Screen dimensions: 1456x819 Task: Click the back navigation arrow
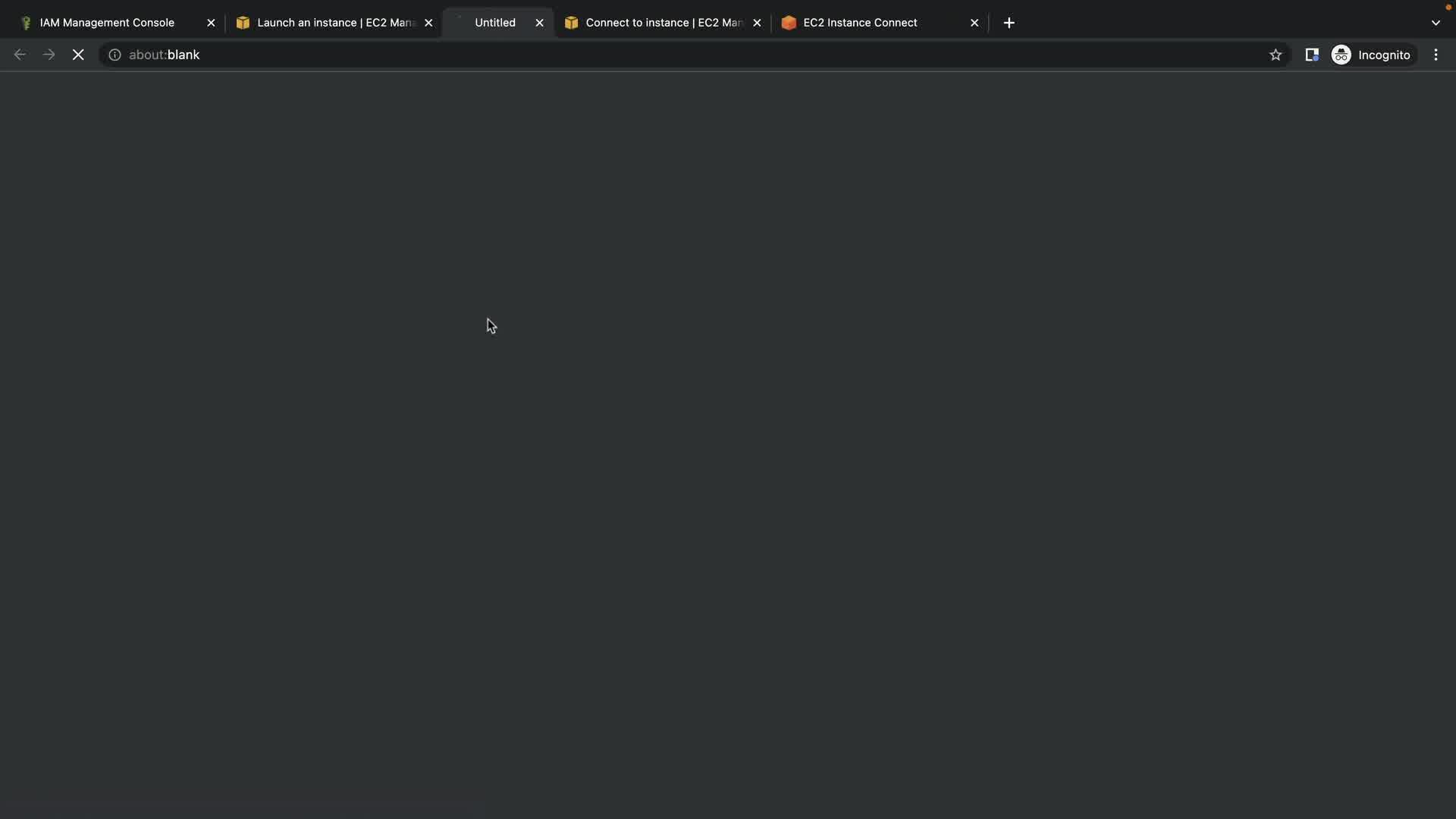[20, 55]
